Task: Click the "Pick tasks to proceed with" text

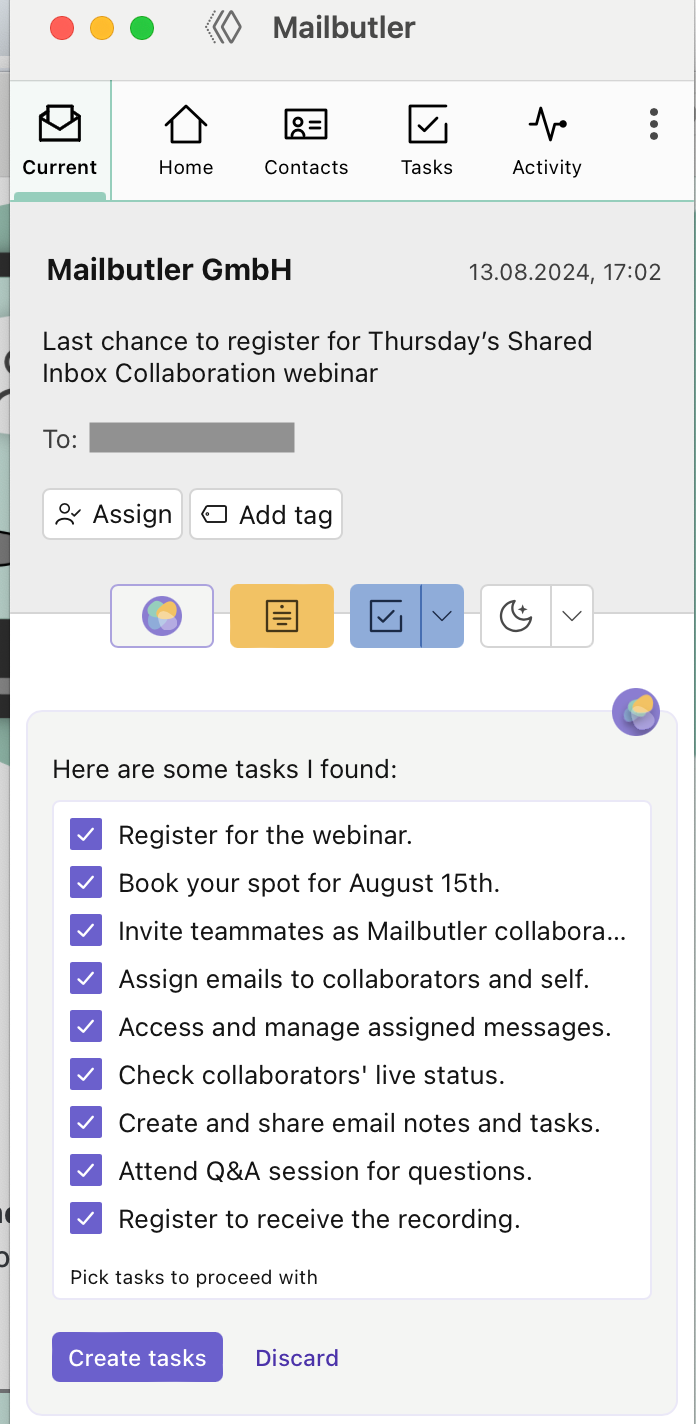Action: [194, 1277]
